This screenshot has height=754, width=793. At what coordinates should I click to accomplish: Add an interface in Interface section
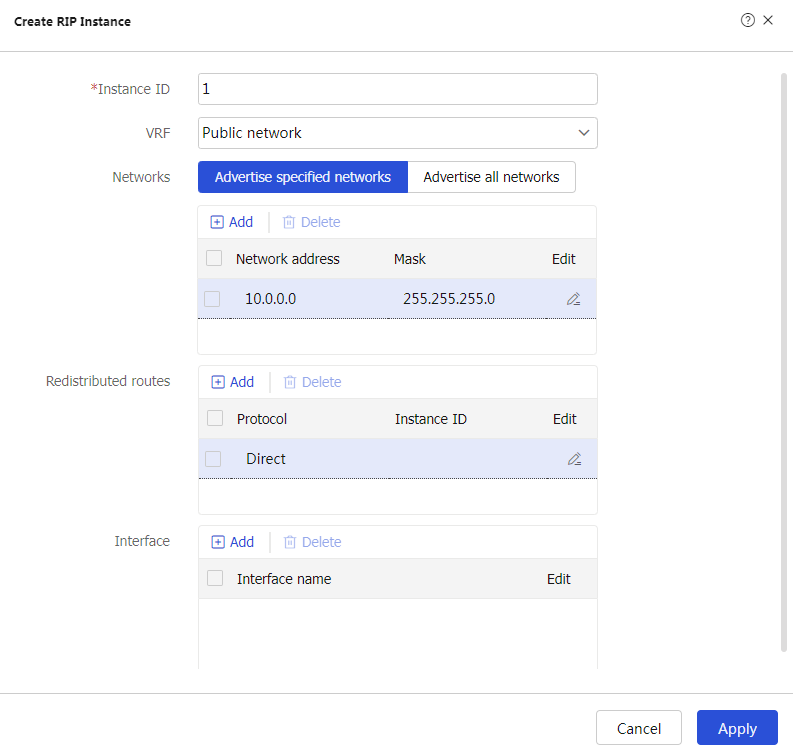point(233,542)
